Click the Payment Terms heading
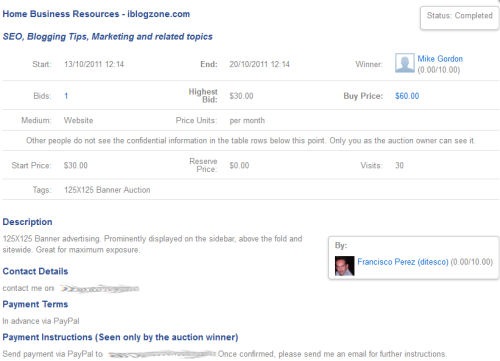 coord(35,304)
